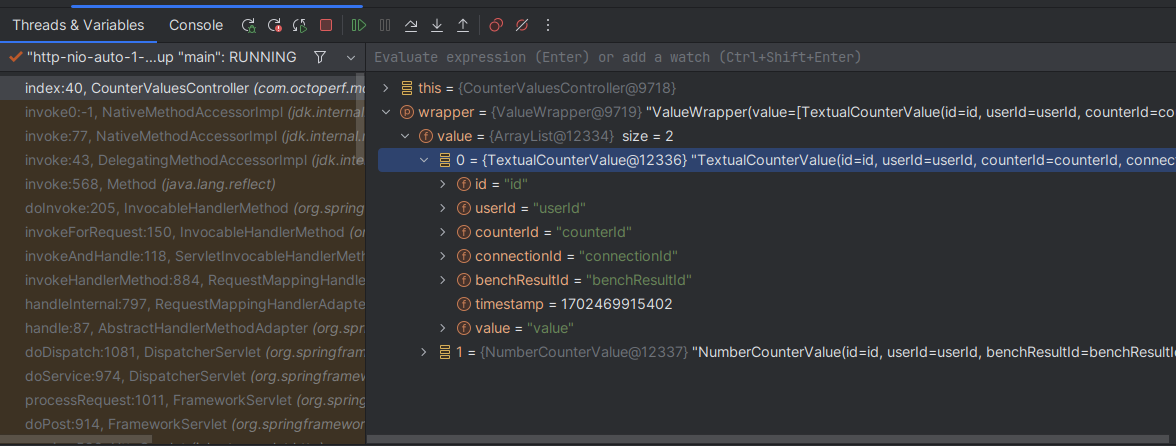Click the running thread checkmark icon
The width and height of the screenshot is (1176, 446).
[15, 57]
